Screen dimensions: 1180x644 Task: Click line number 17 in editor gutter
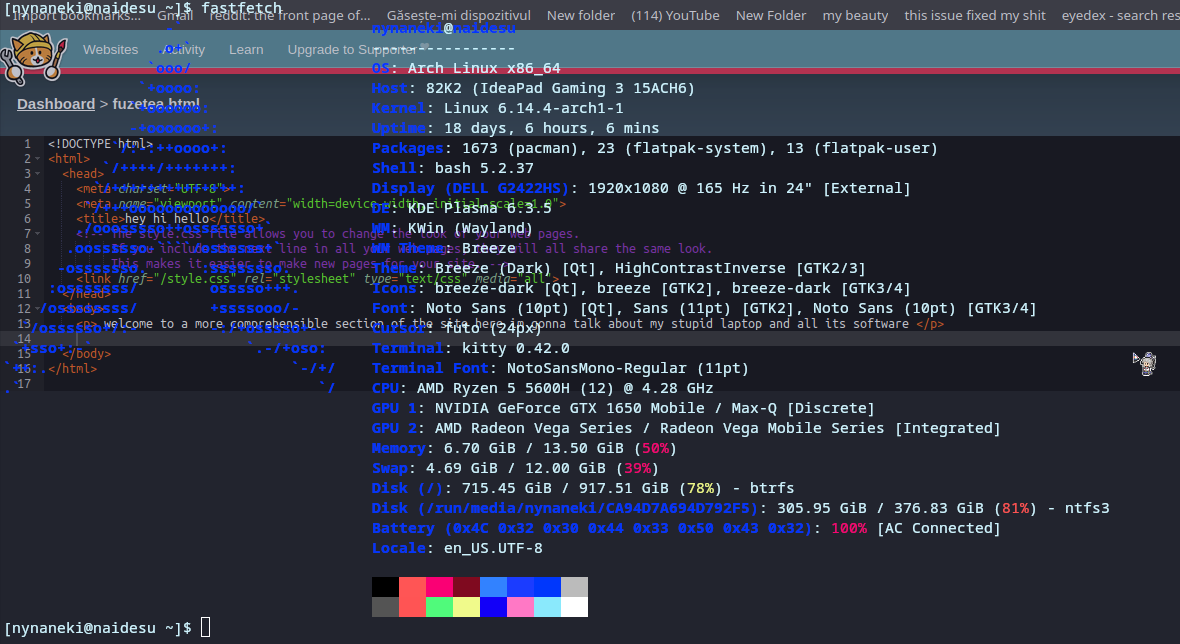click(24, 384)
